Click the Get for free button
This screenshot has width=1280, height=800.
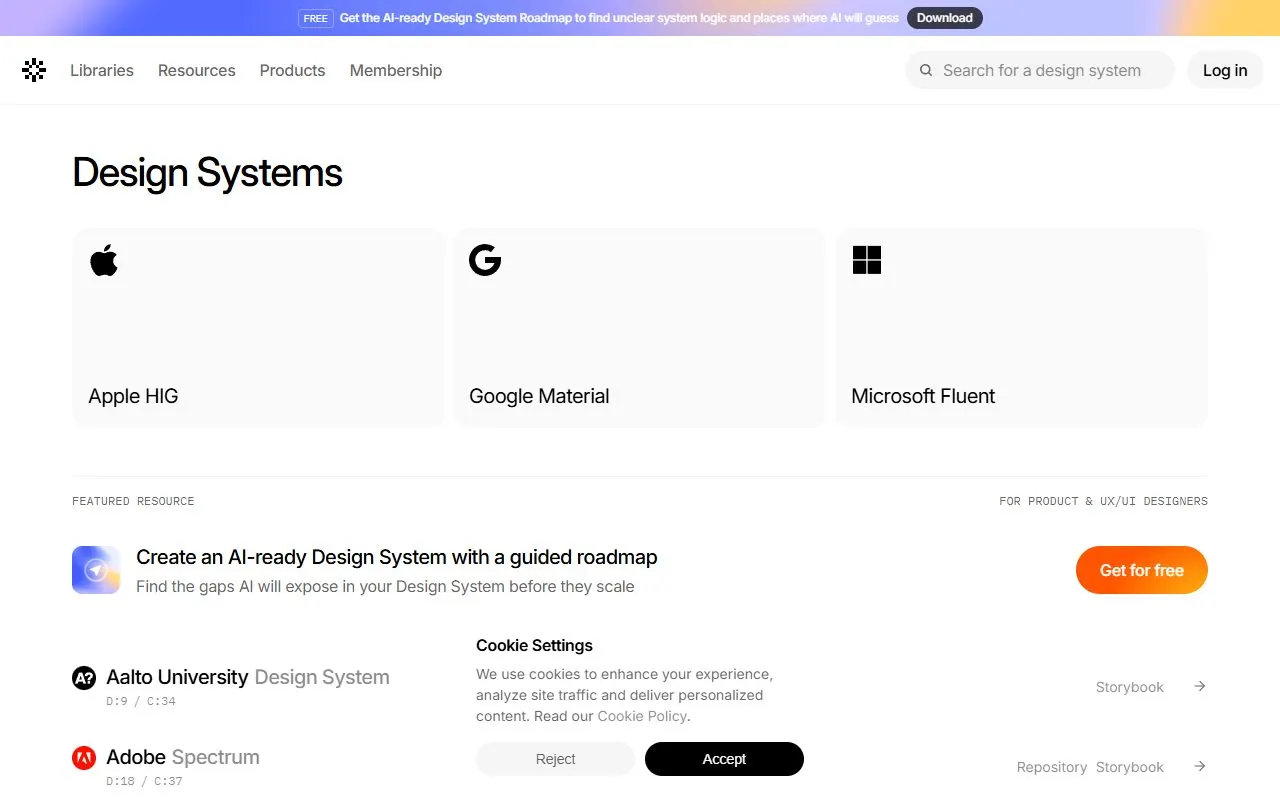coord(1142,570)
